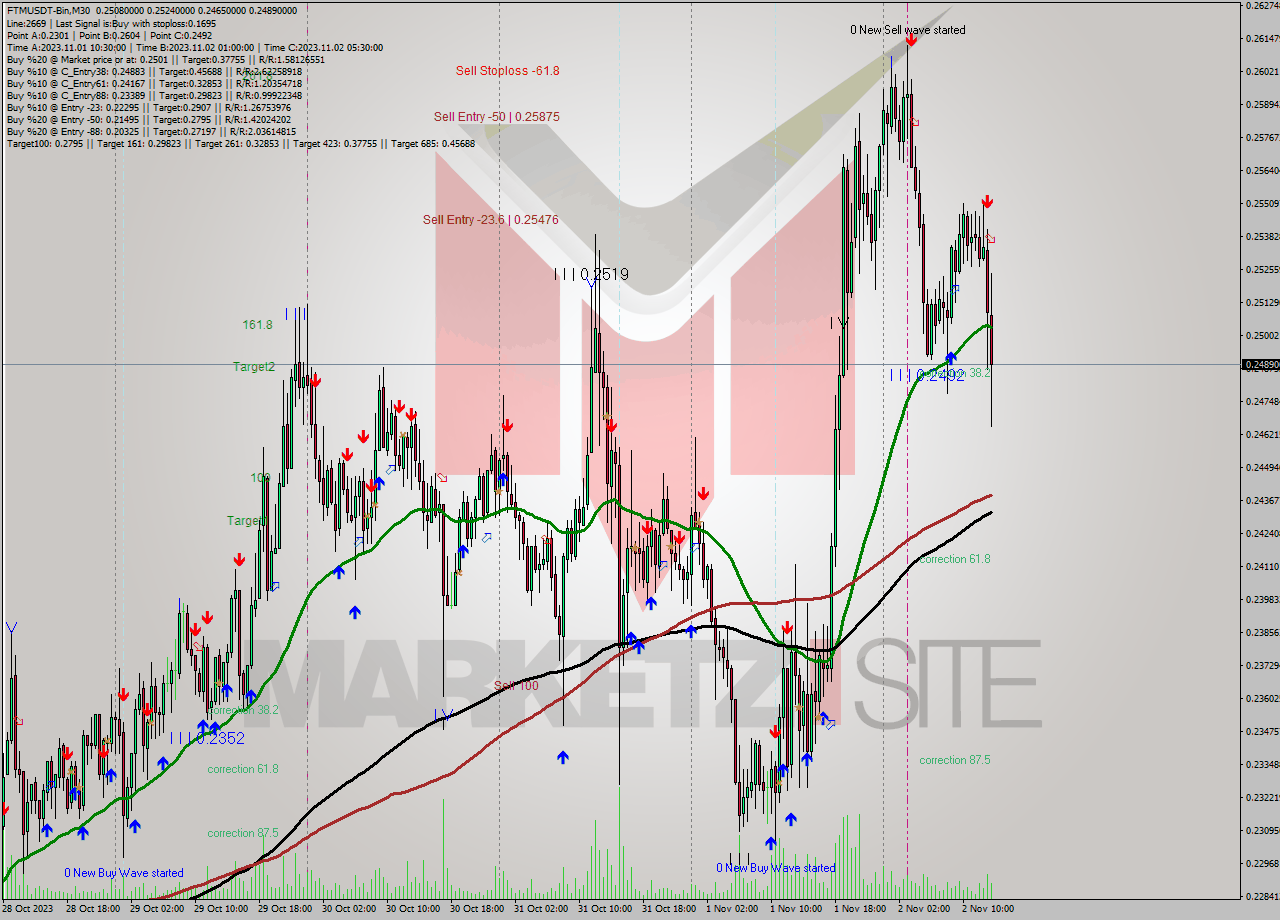Click price axis value 0.25767
The height and width of the screenshot is (920, 1280).
(1261, 138)
